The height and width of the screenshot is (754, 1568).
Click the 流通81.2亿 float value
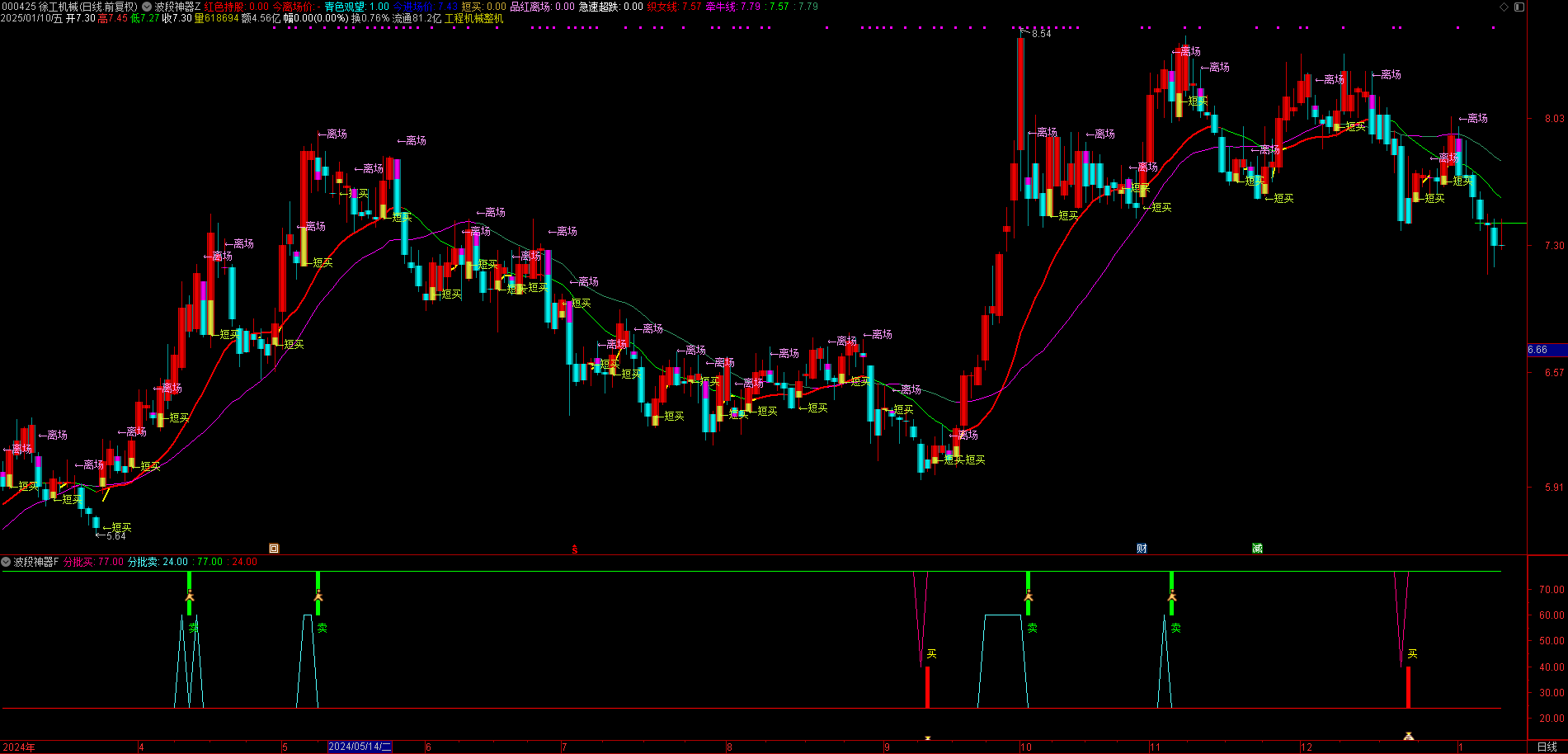[417, 18]
